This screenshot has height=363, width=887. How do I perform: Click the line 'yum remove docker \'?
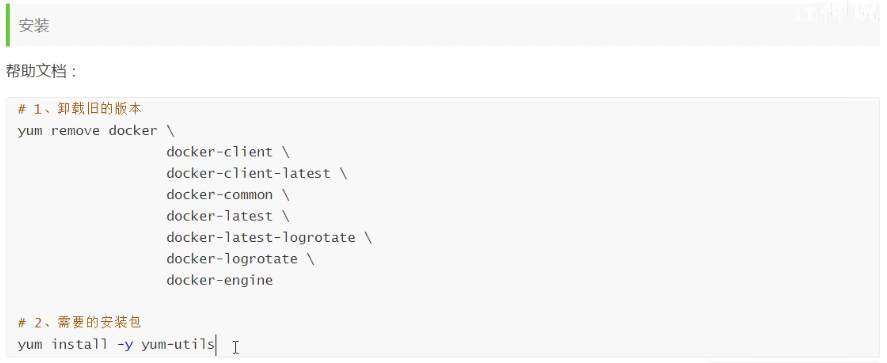(96, 131)
